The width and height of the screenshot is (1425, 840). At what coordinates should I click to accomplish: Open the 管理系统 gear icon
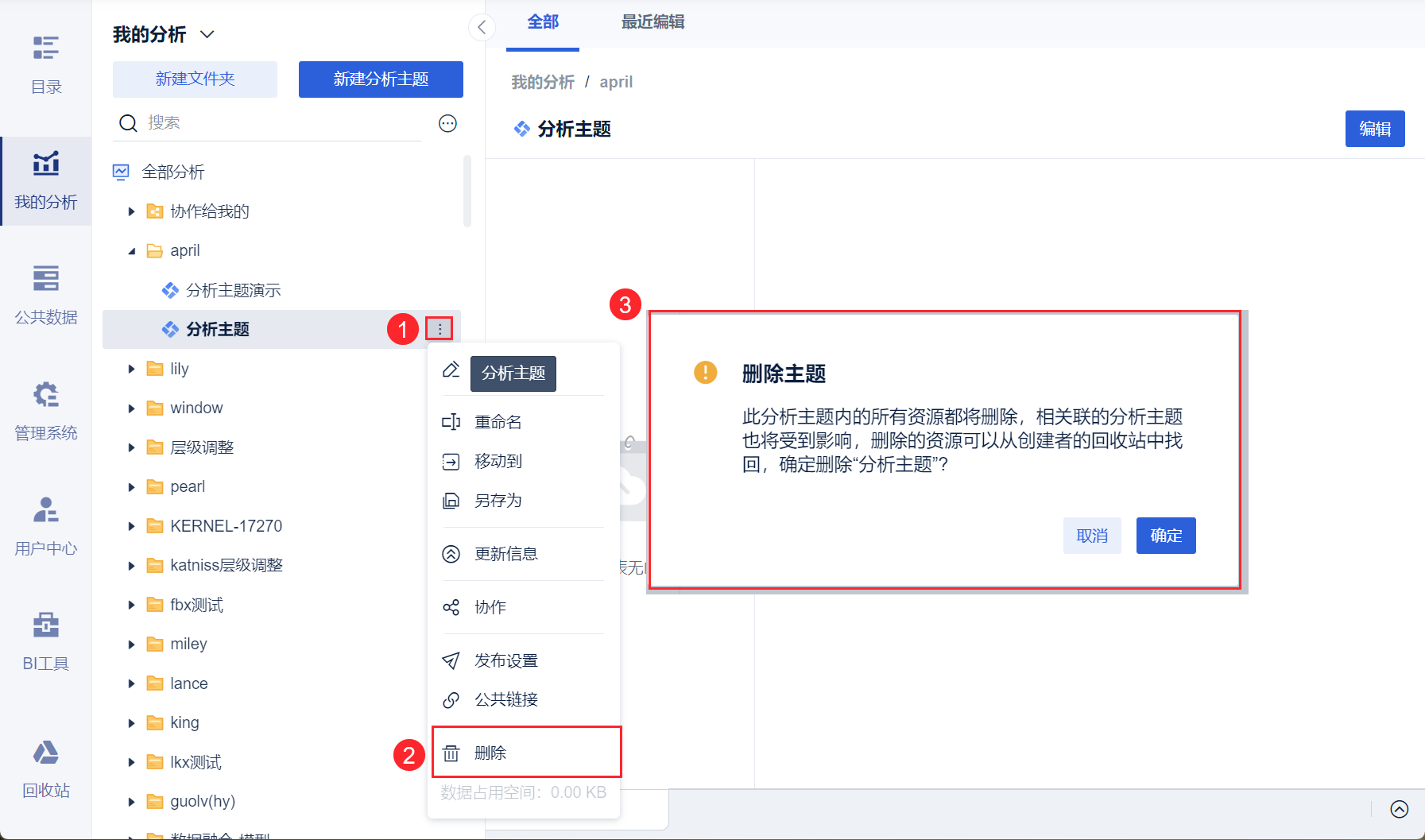(x=46, y=394)
